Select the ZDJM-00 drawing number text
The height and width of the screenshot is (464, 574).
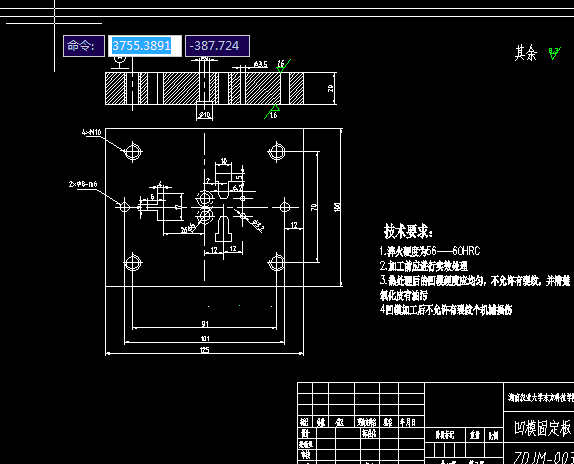(x=543, y=457)
